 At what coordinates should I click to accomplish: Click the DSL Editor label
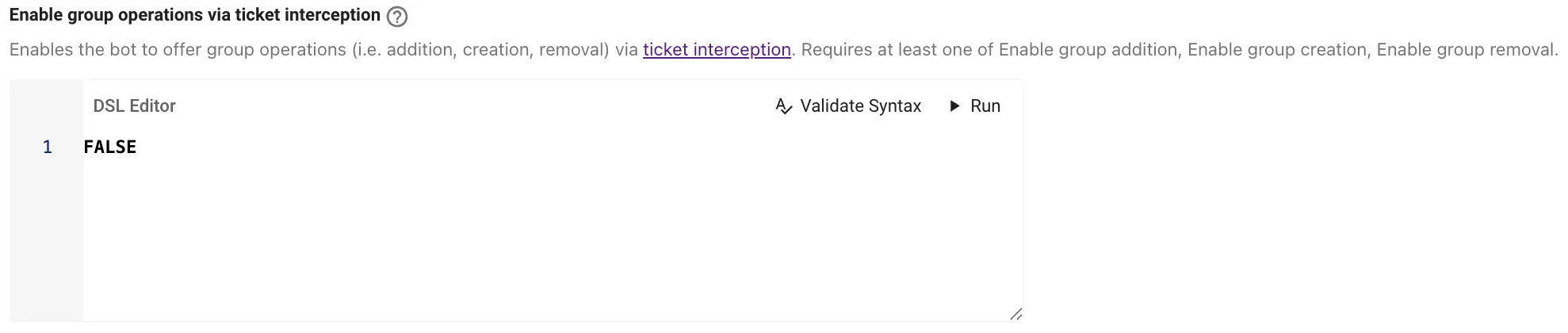pyautogui.click(x=135, y=106)
